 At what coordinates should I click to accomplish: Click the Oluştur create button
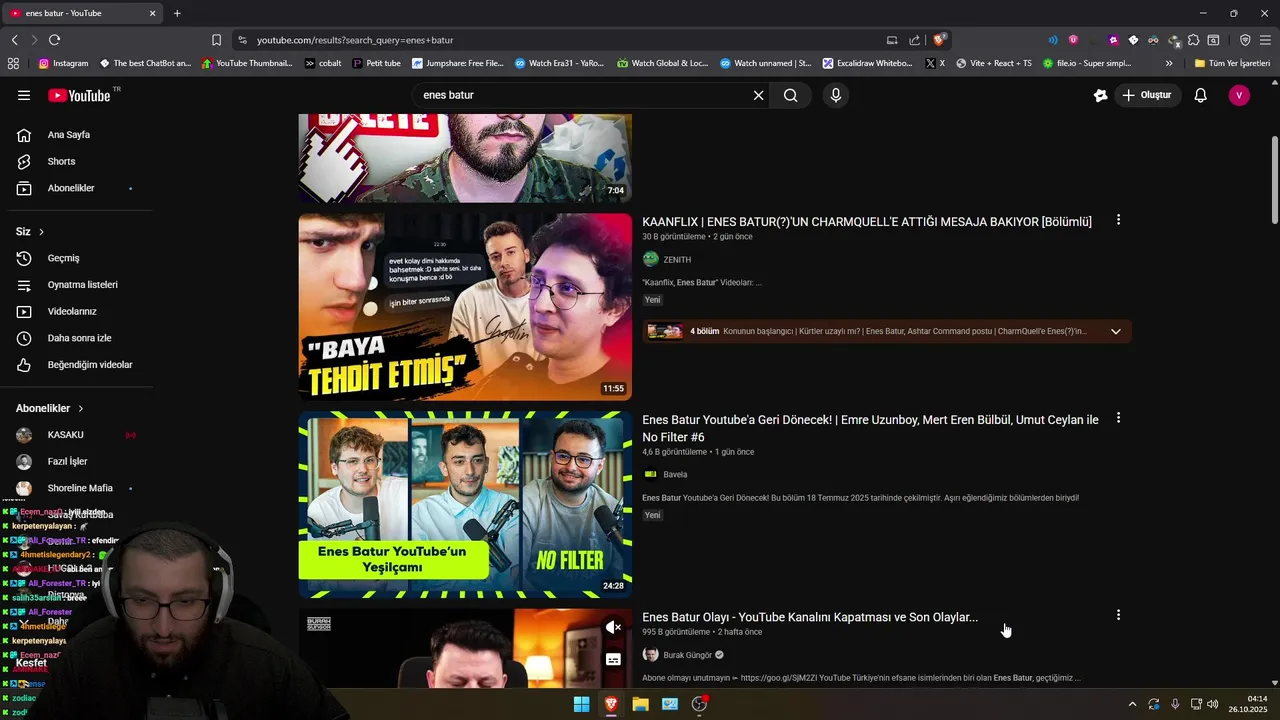(x=1148, y=95)
